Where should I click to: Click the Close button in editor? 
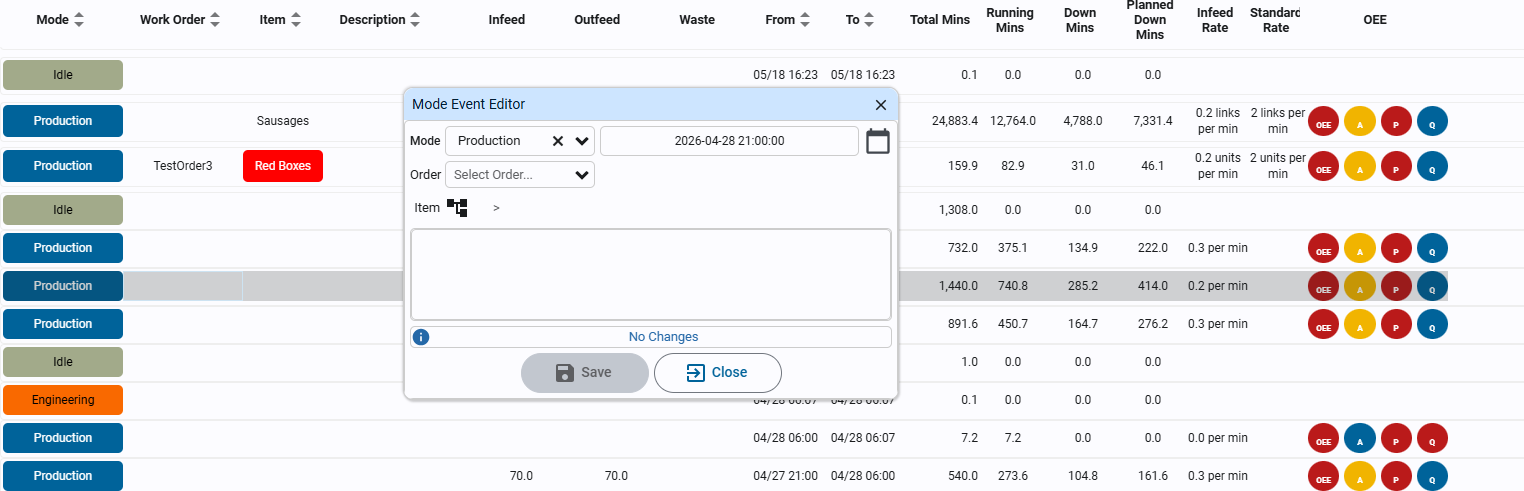click(x=718, y=372)
